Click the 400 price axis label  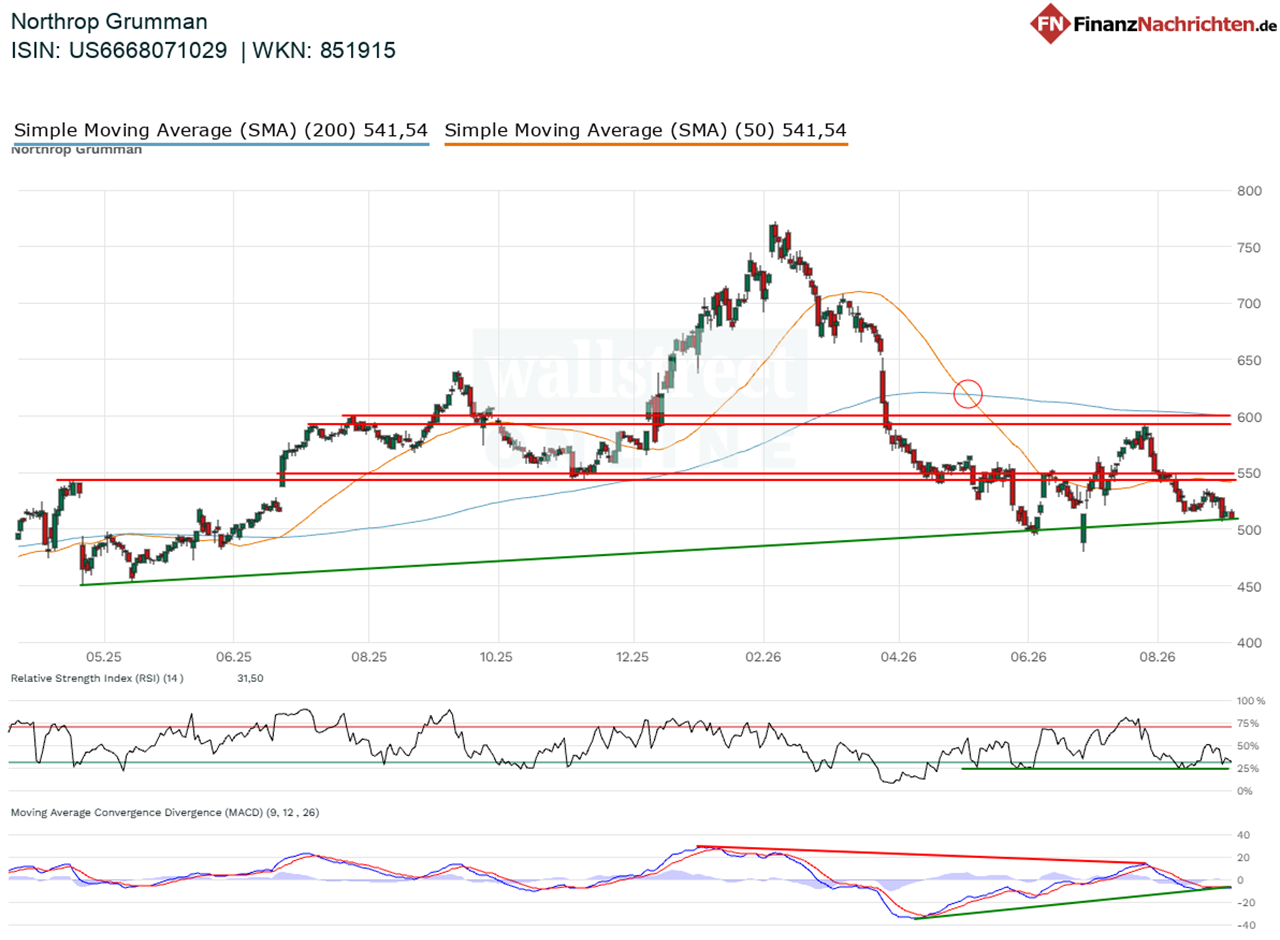point(1250,643)
